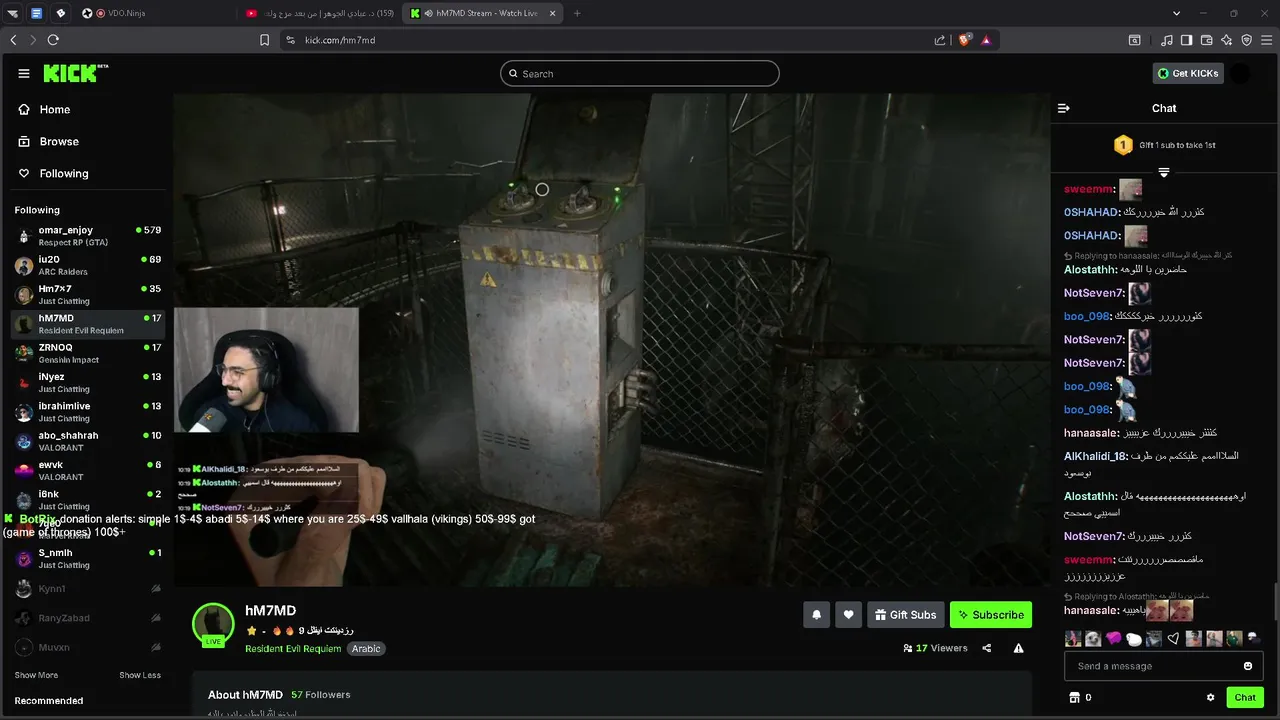This screenshot has width=1280, height=720.
Task: Open the user profile avatar menu
Action: [1240, 73]
